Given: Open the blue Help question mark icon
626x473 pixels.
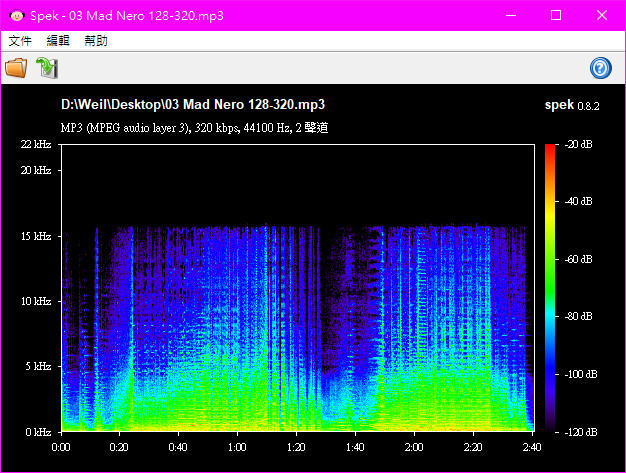Looking at the screenshot, I should click(601, 68).
